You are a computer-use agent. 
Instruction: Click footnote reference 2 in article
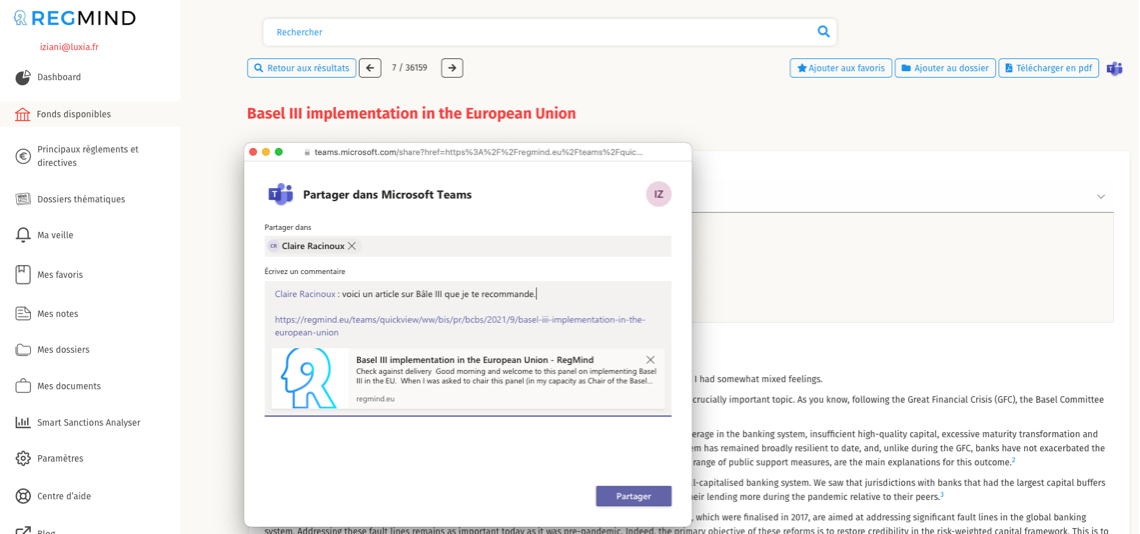tap(1013, 460)
